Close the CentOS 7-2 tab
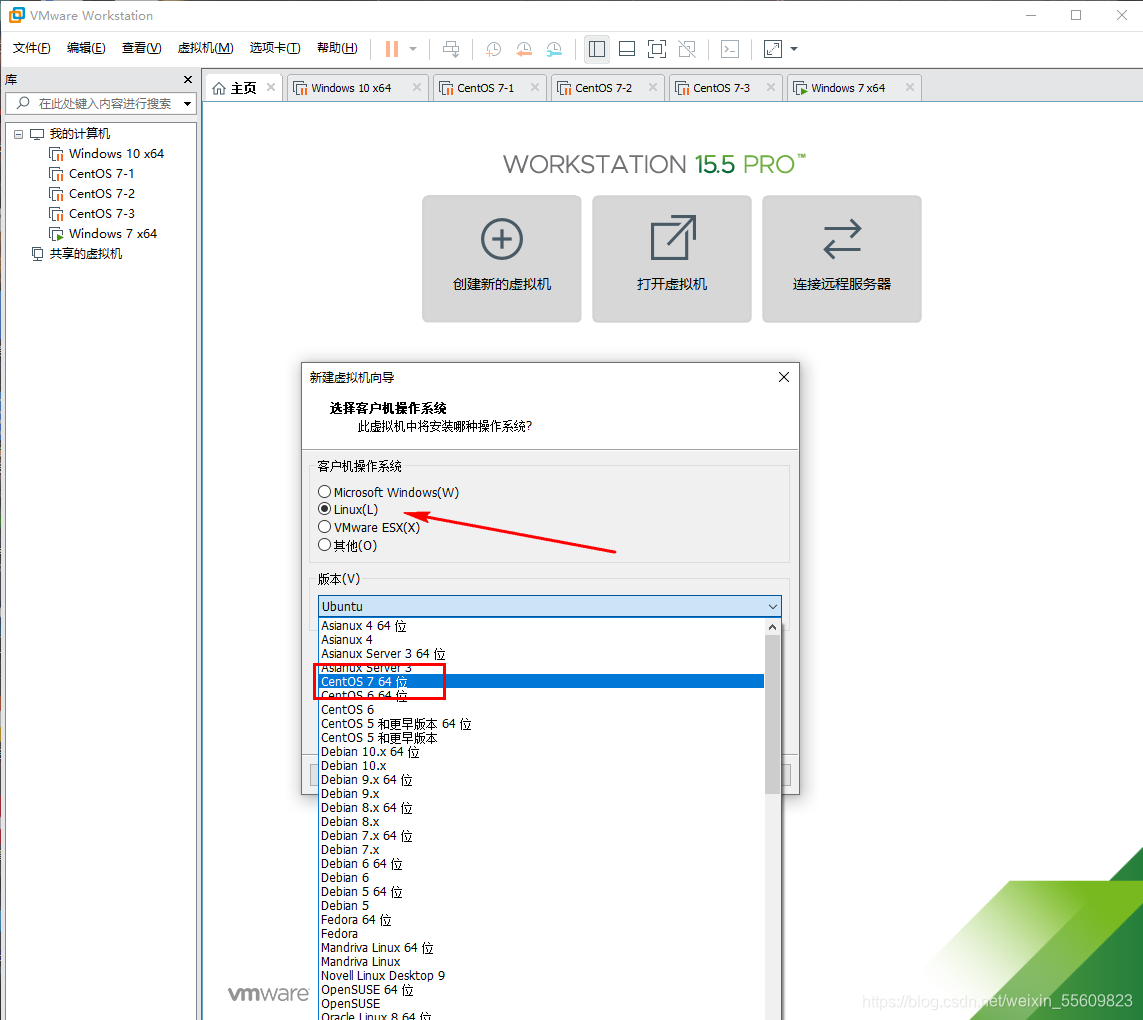This screenshot has width=1143, height=1020. [653, 87]
